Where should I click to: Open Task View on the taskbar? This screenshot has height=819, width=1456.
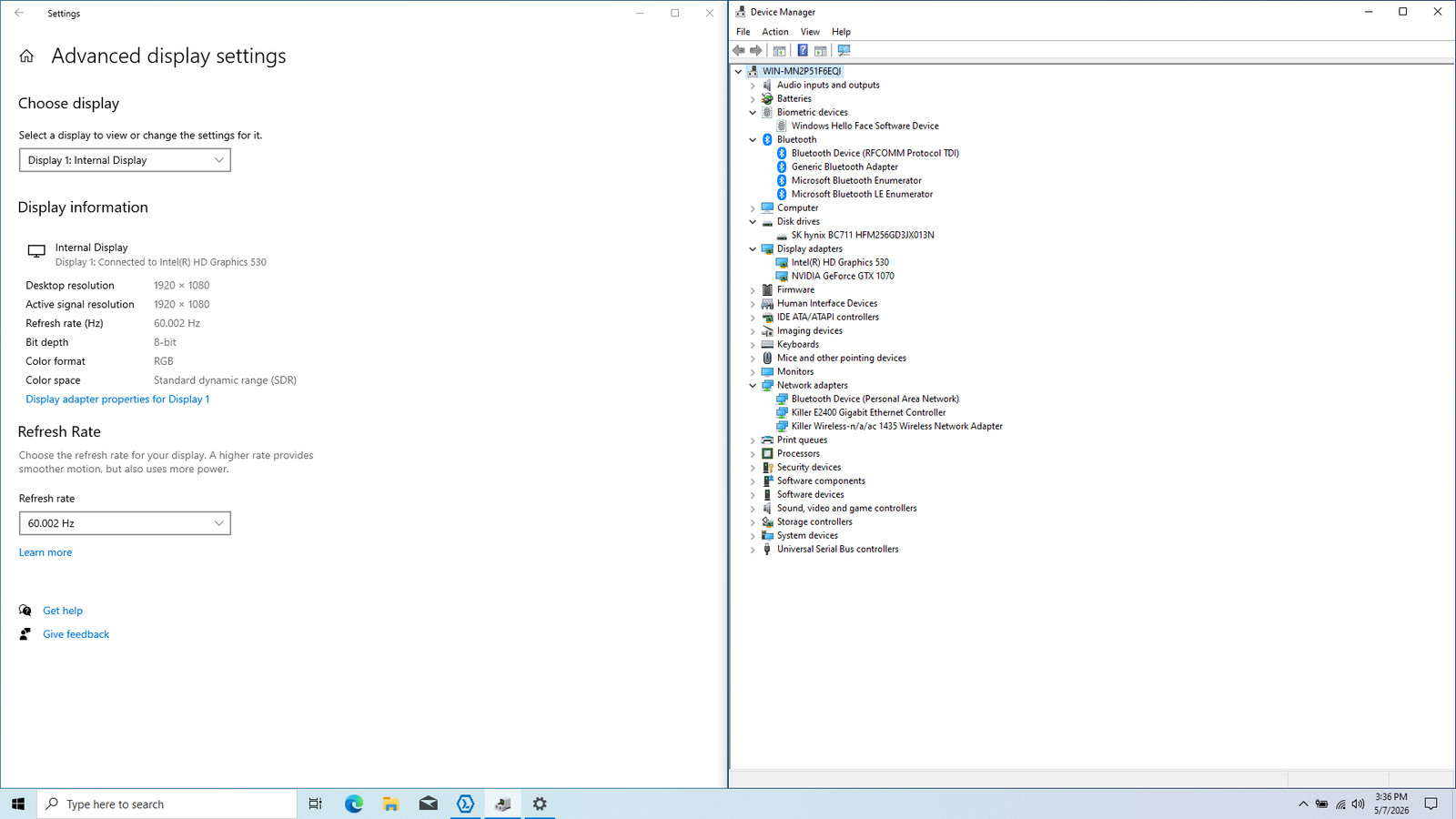point(316,804)
